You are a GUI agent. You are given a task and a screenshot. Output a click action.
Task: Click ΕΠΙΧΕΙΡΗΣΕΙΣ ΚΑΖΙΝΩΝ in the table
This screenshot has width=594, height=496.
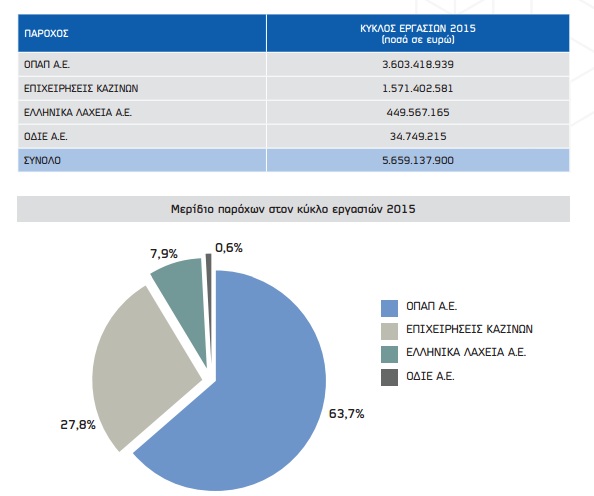pyautogui.click(x=81, y=88)
